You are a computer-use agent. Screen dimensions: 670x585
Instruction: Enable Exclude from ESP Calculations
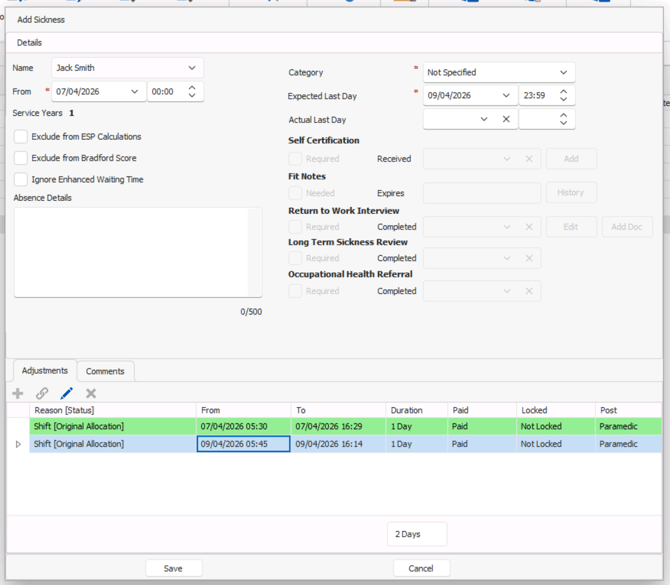21,137
